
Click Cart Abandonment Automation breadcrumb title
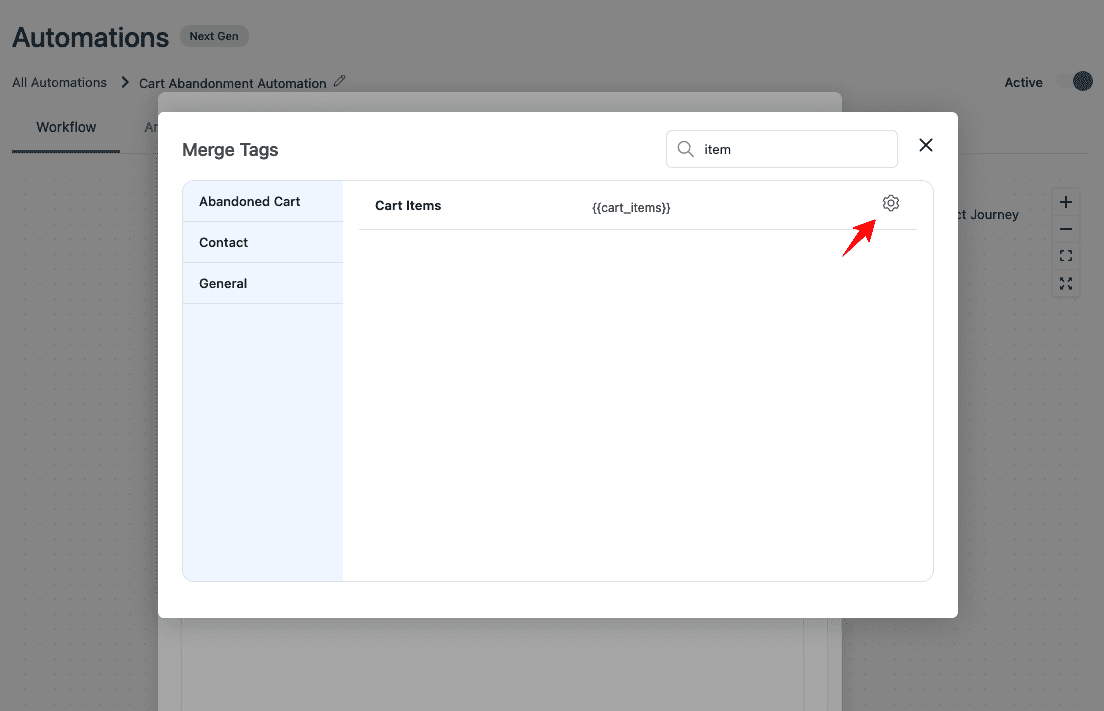tap(232, 83)
